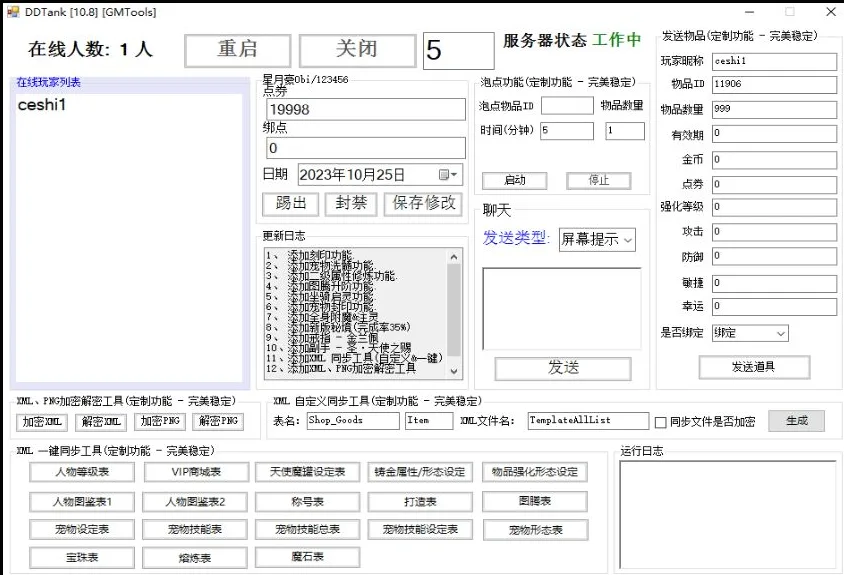Screen dimensions: 844x575
Task: Click the 攻击 input field
Action: pyautogui.click(x=774, y=232)
